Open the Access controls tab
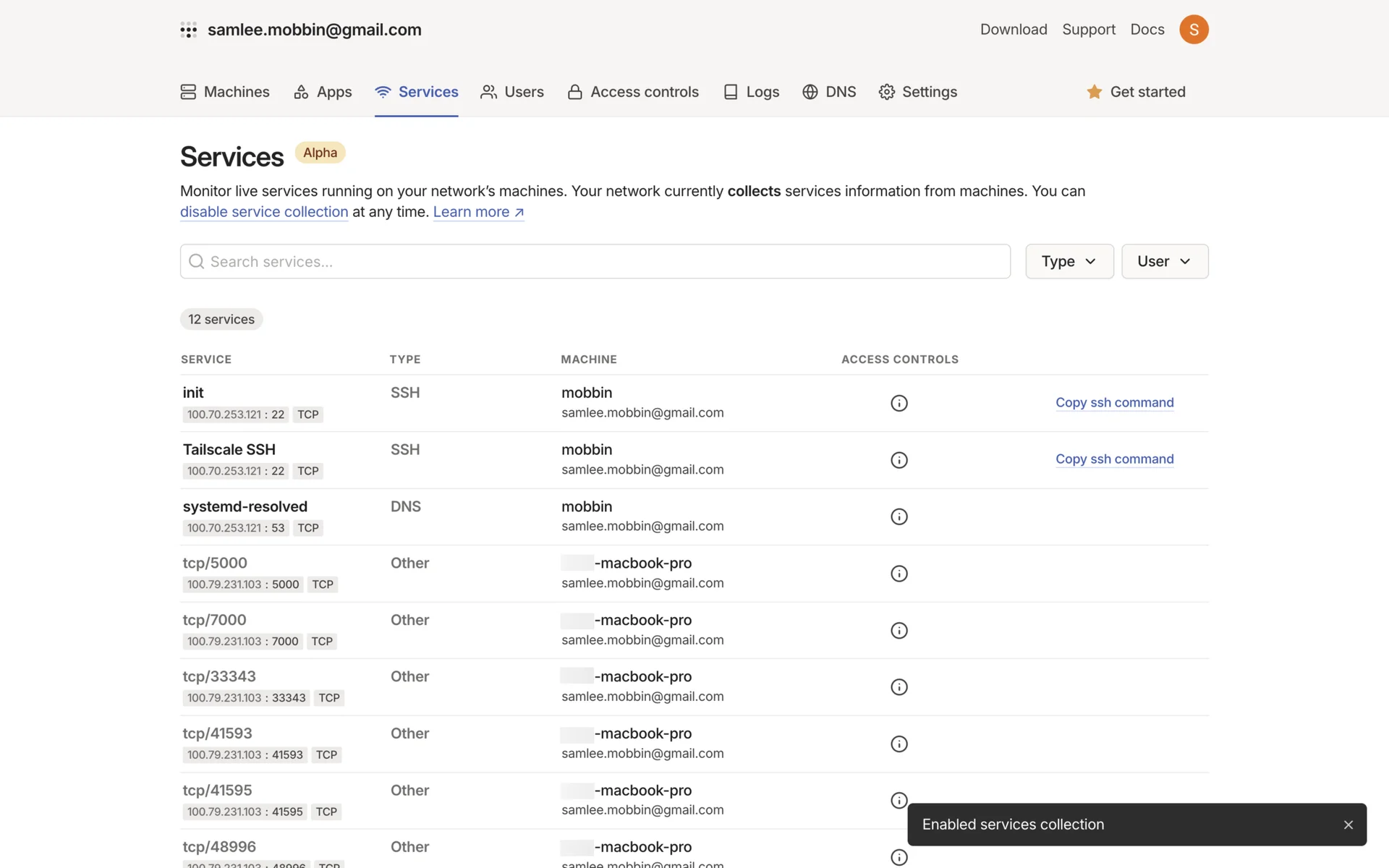The image size is (1389, 868). [633, 92]
